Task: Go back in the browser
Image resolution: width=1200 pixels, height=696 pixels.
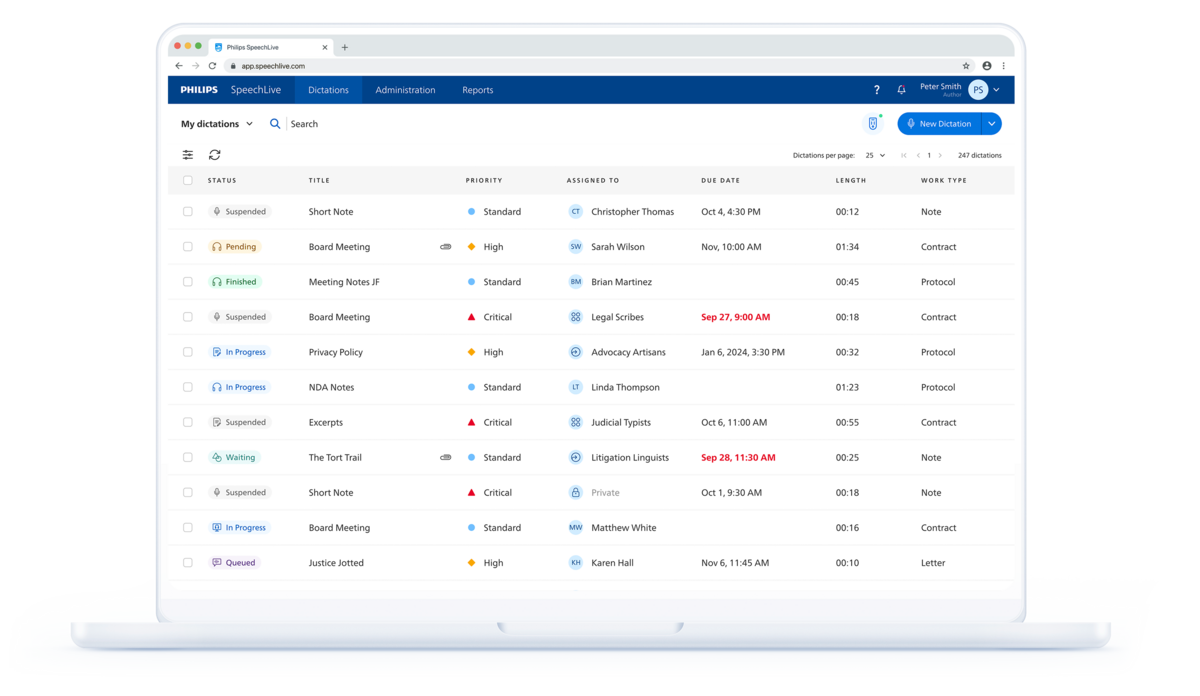Action: click(x=179, y=66)
